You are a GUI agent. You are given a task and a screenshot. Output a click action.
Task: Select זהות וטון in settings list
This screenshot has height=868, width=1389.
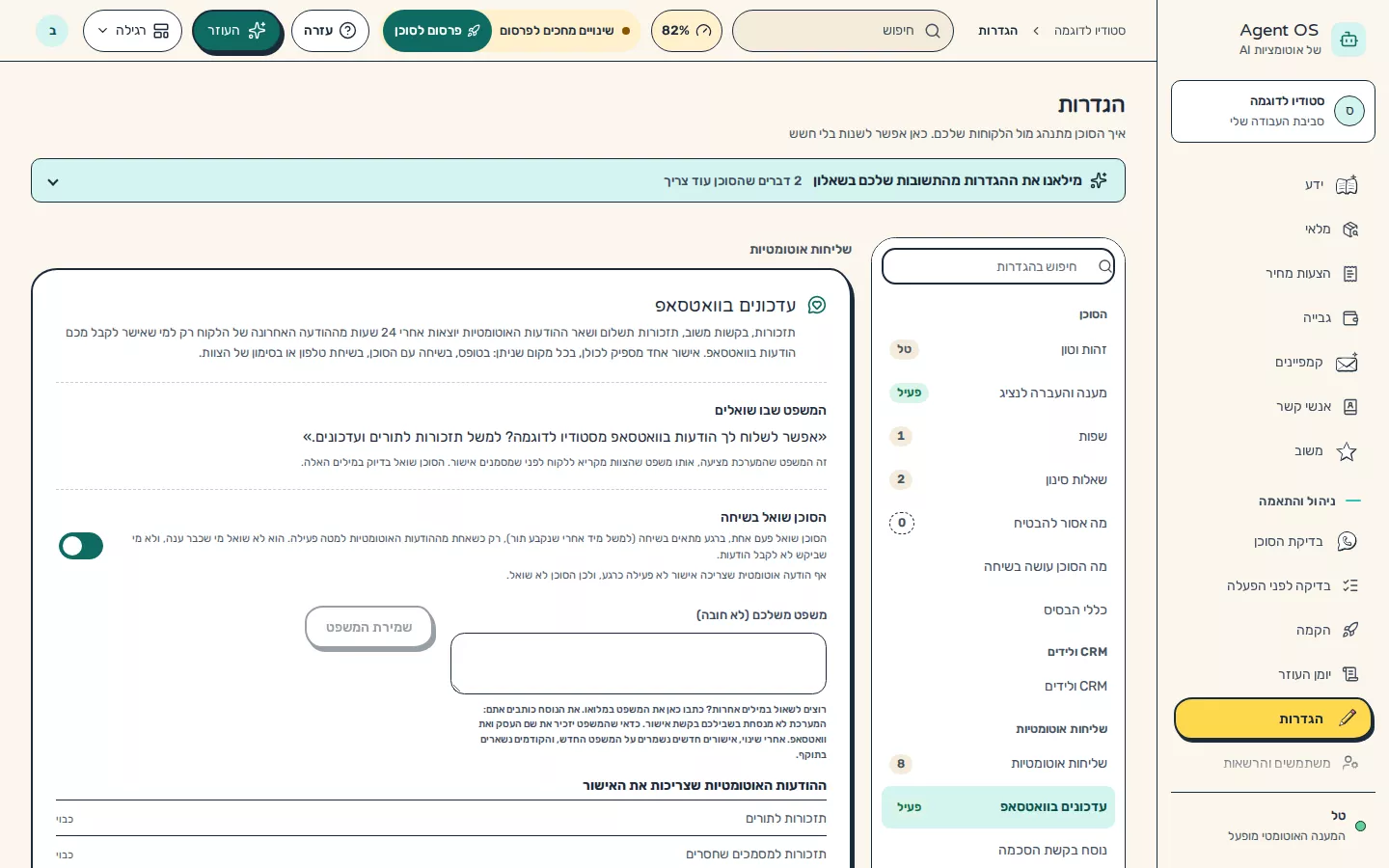[x=998, y=350]
